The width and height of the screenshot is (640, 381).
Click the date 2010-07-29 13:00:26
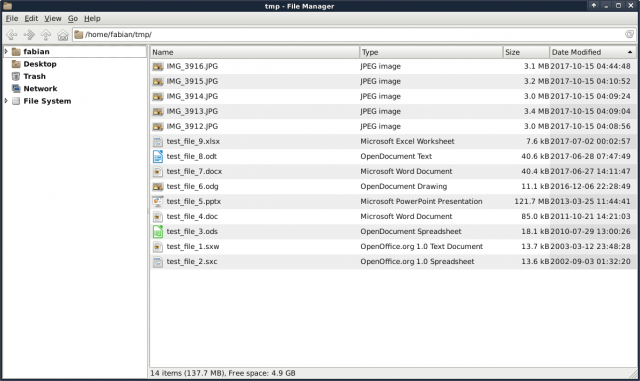pyautogui.click(x=590, y=232)
